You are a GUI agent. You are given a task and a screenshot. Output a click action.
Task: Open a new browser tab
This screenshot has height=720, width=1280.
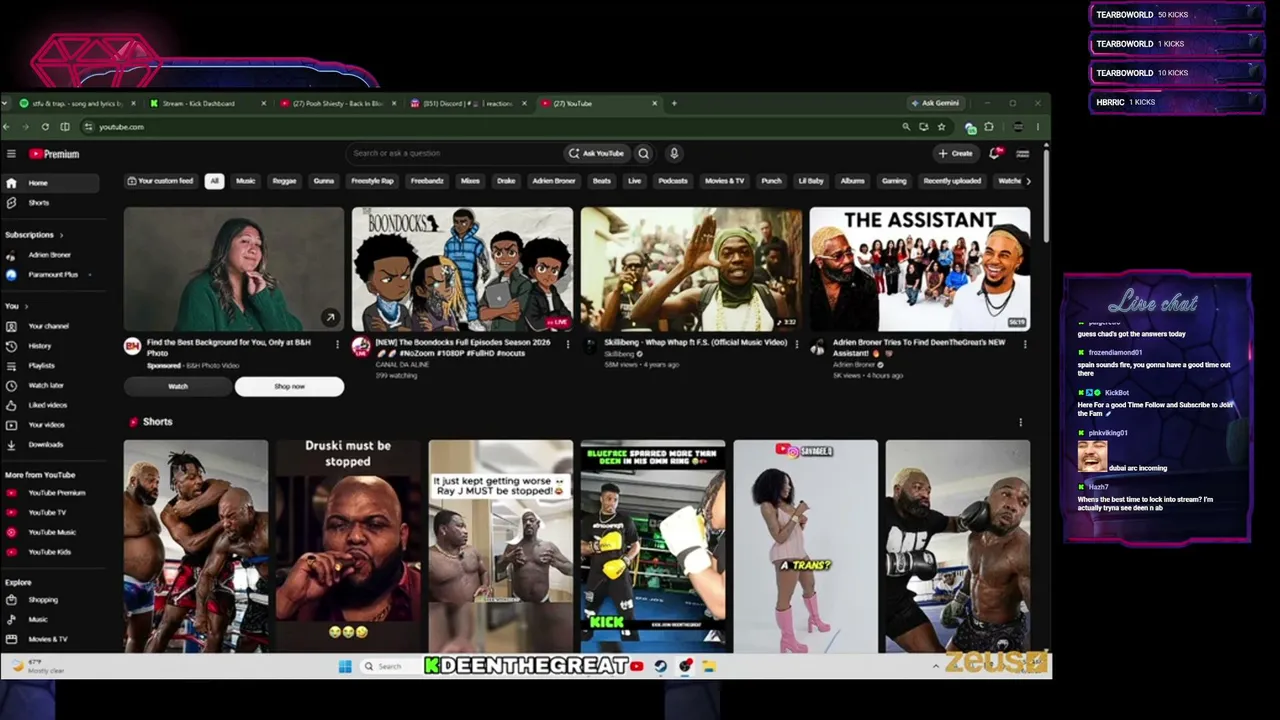(674, 103)
